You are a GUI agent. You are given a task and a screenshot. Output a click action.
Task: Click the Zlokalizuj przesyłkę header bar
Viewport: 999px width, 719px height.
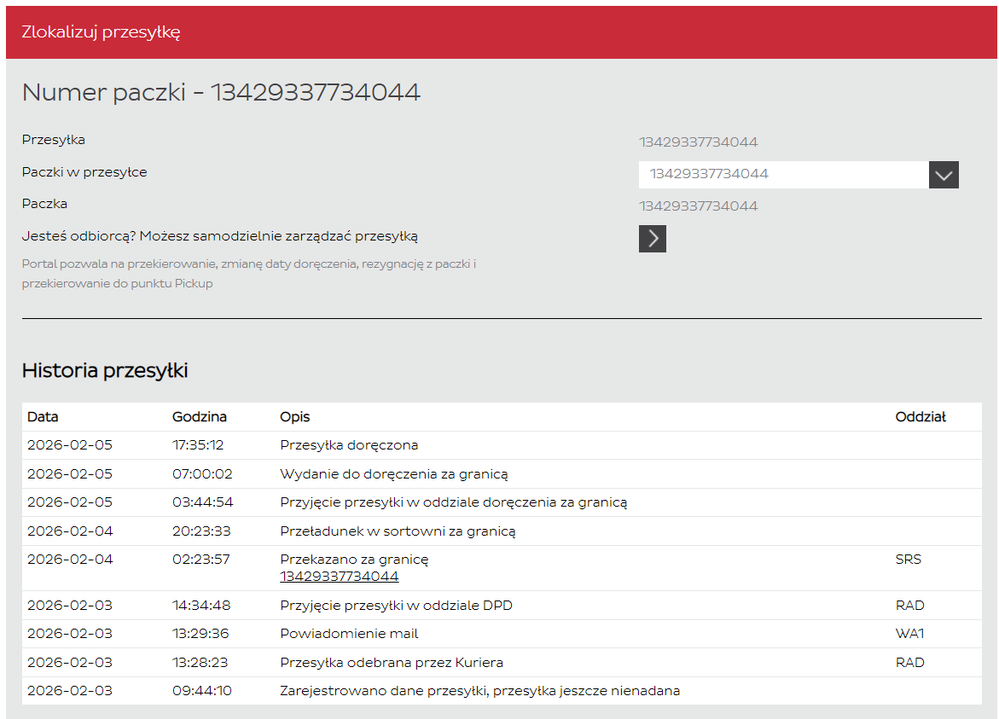point(99,31)
